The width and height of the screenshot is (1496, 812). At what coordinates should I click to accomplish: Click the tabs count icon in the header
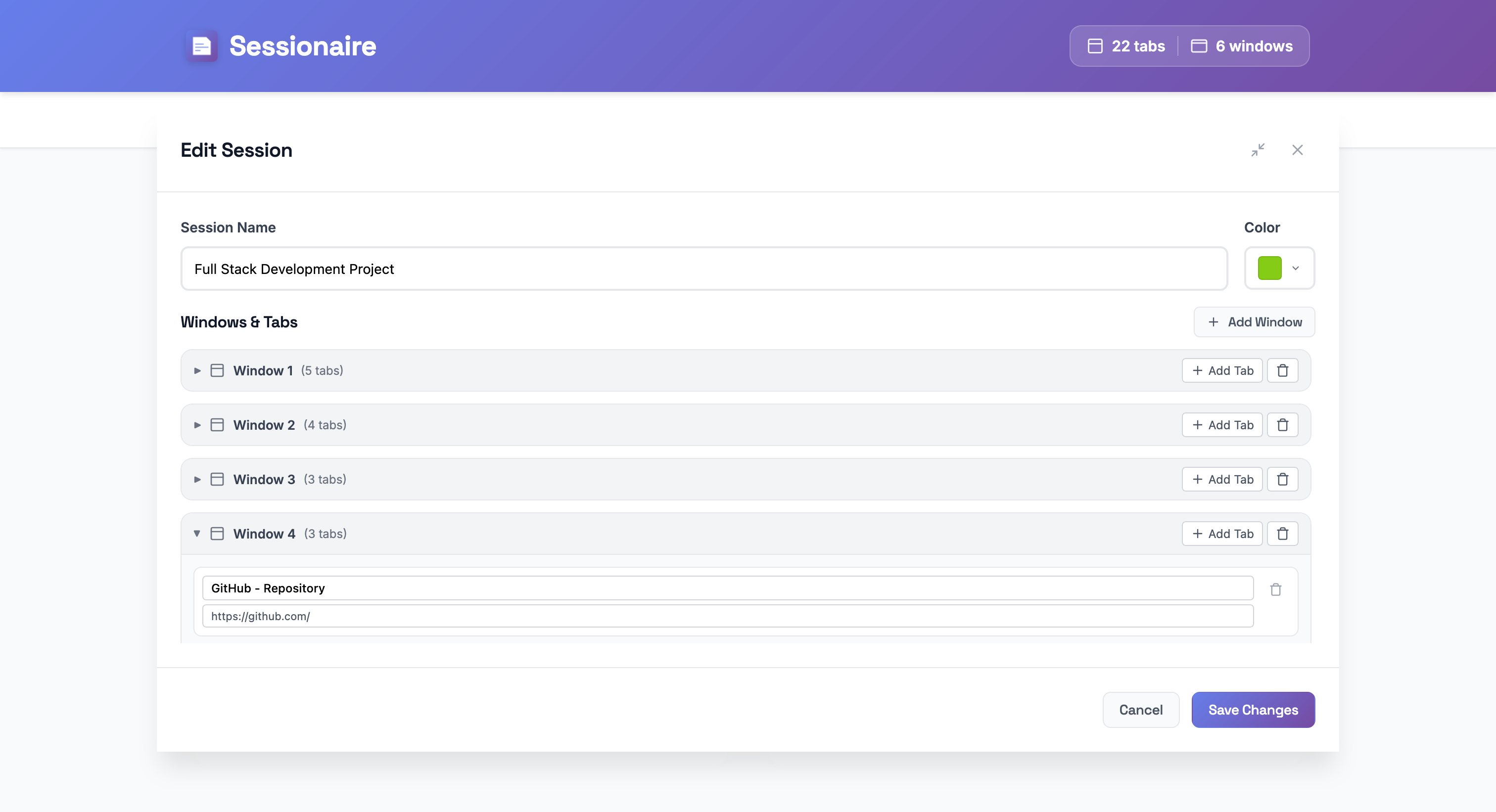click(1095, 46)
